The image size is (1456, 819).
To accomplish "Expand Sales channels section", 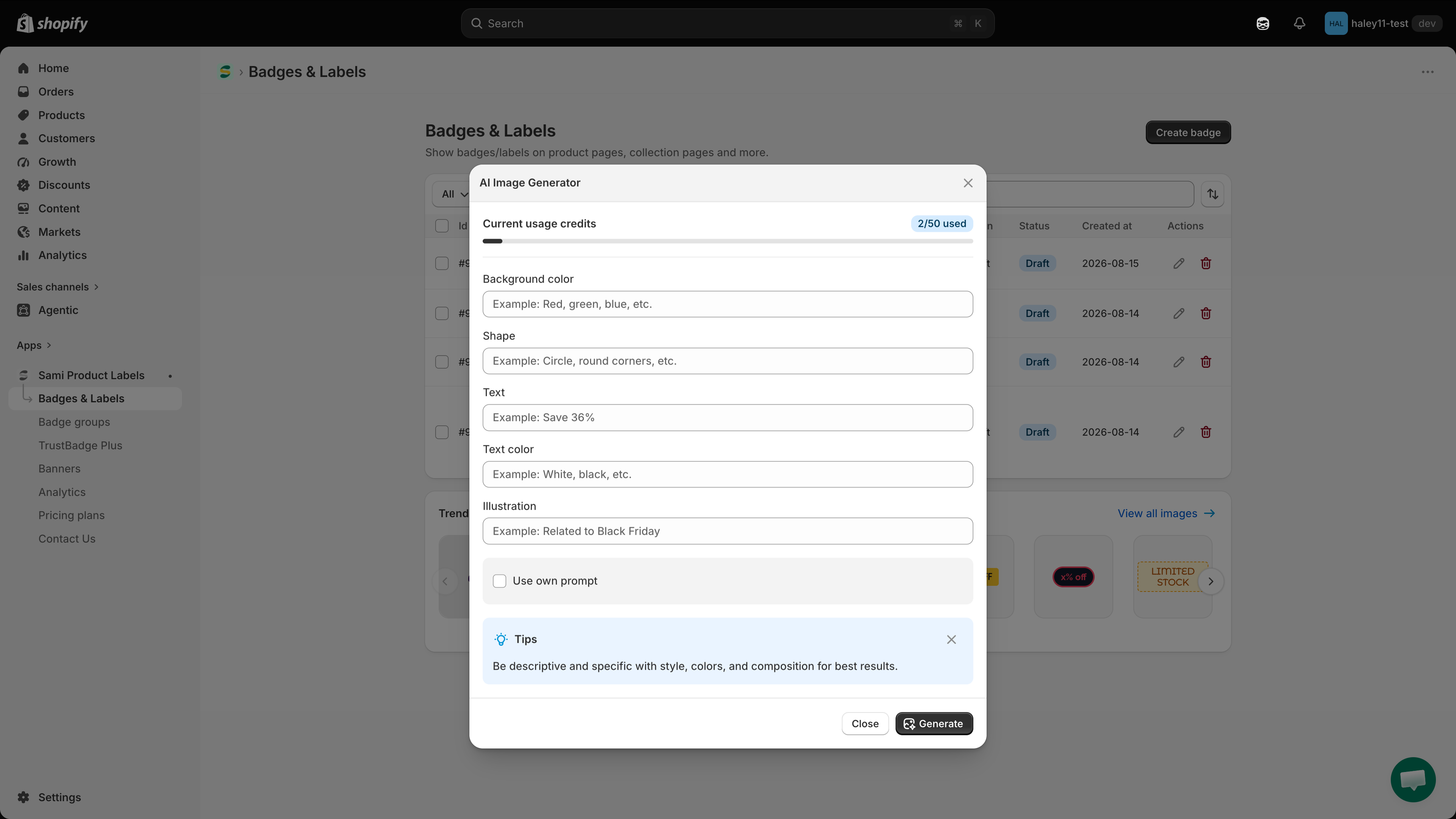I will pyautogui.click(x=58, y=287).
